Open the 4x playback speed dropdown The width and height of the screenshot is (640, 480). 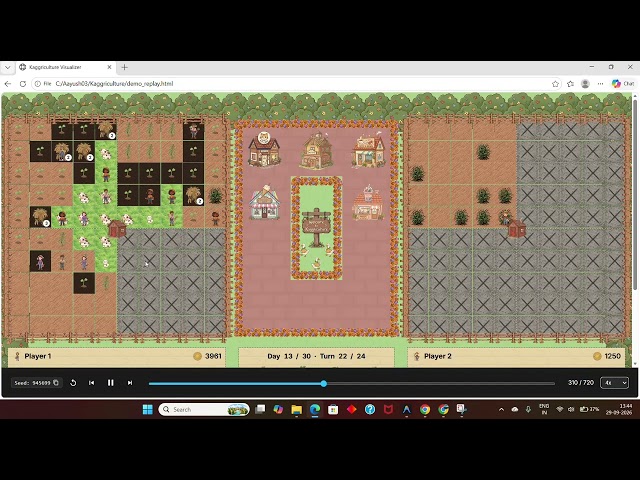(615, 382)
